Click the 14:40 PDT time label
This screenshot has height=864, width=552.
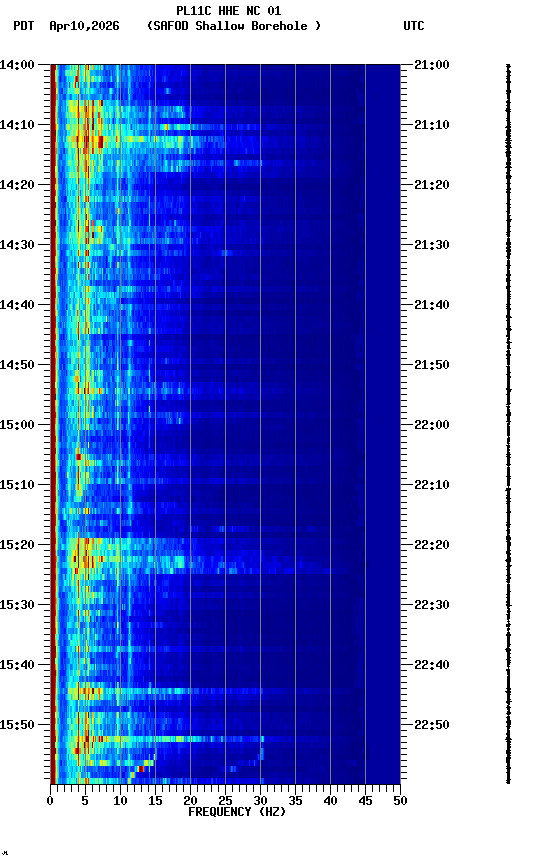coord(17,305)
